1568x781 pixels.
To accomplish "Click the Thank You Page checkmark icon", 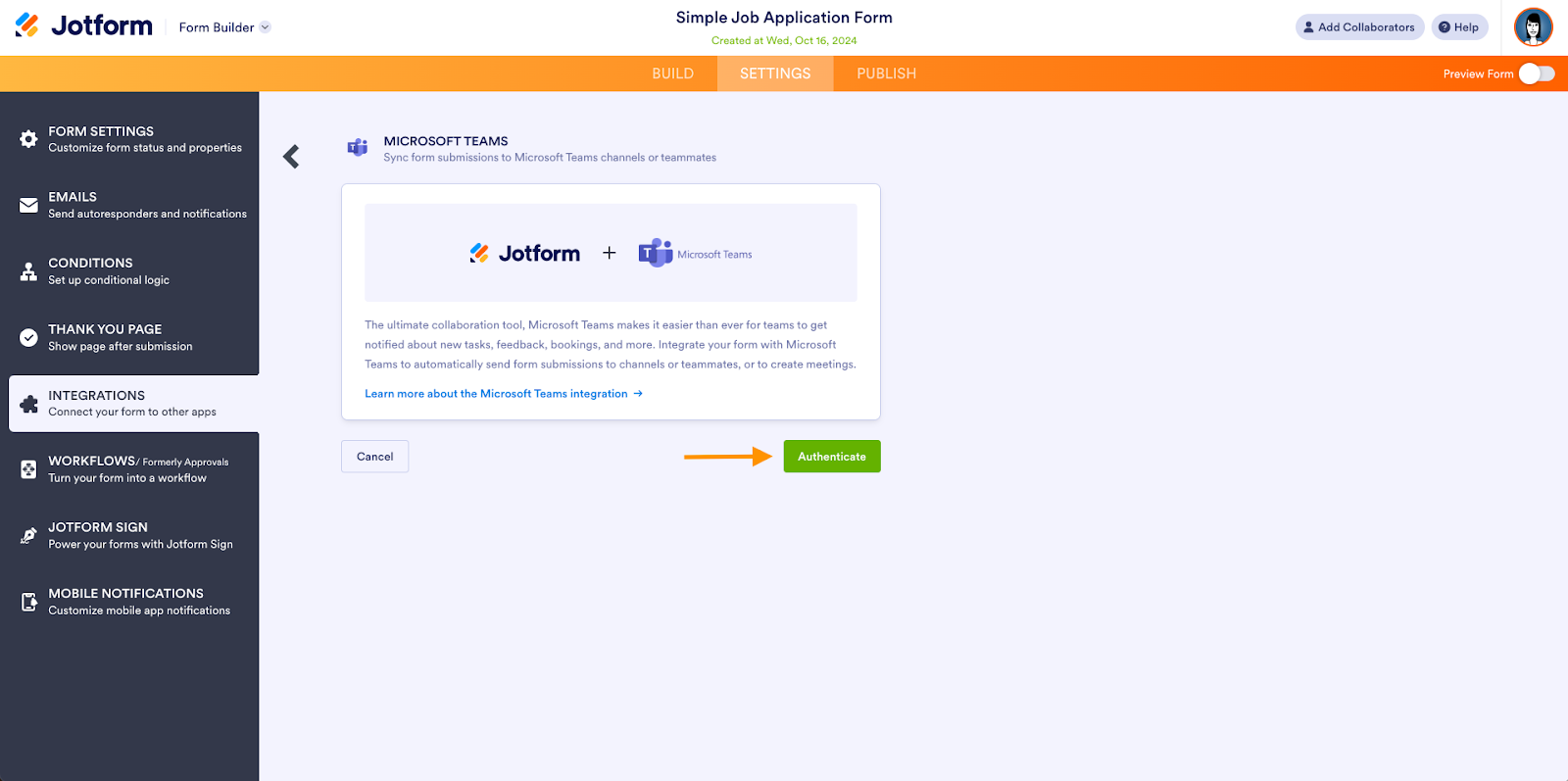I will click(x=28, y=337).
